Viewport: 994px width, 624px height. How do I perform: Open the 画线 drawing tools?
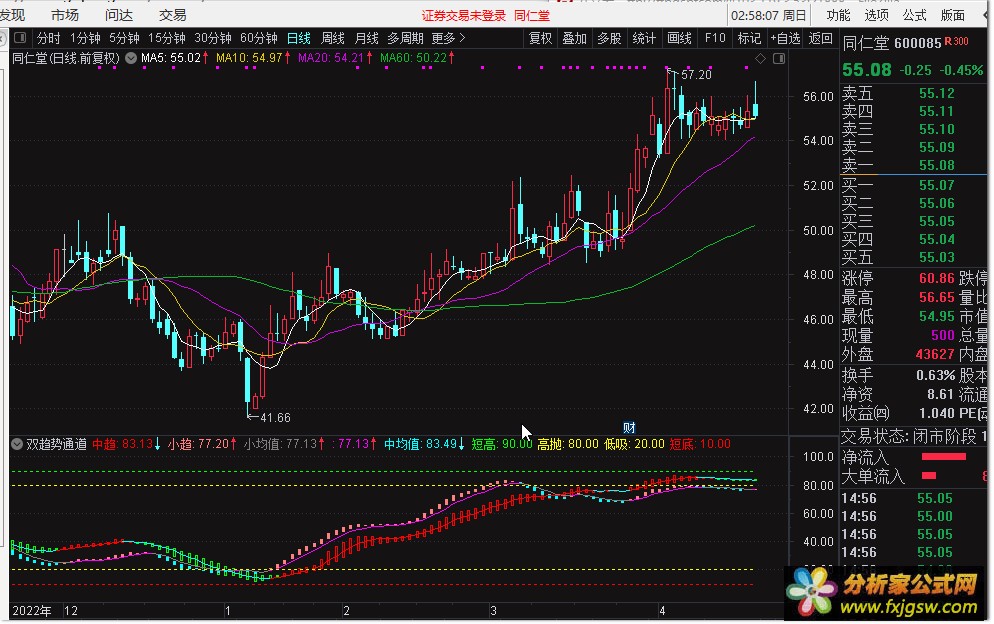click(679, 38)
